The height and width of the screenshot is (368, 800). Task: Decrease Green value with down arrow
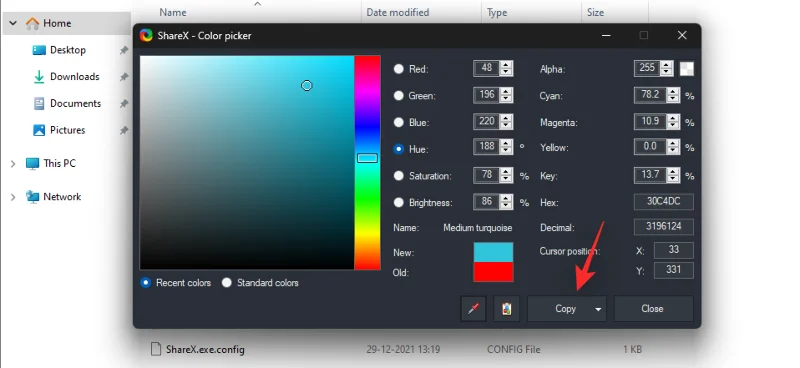click(x=506, y=99)
